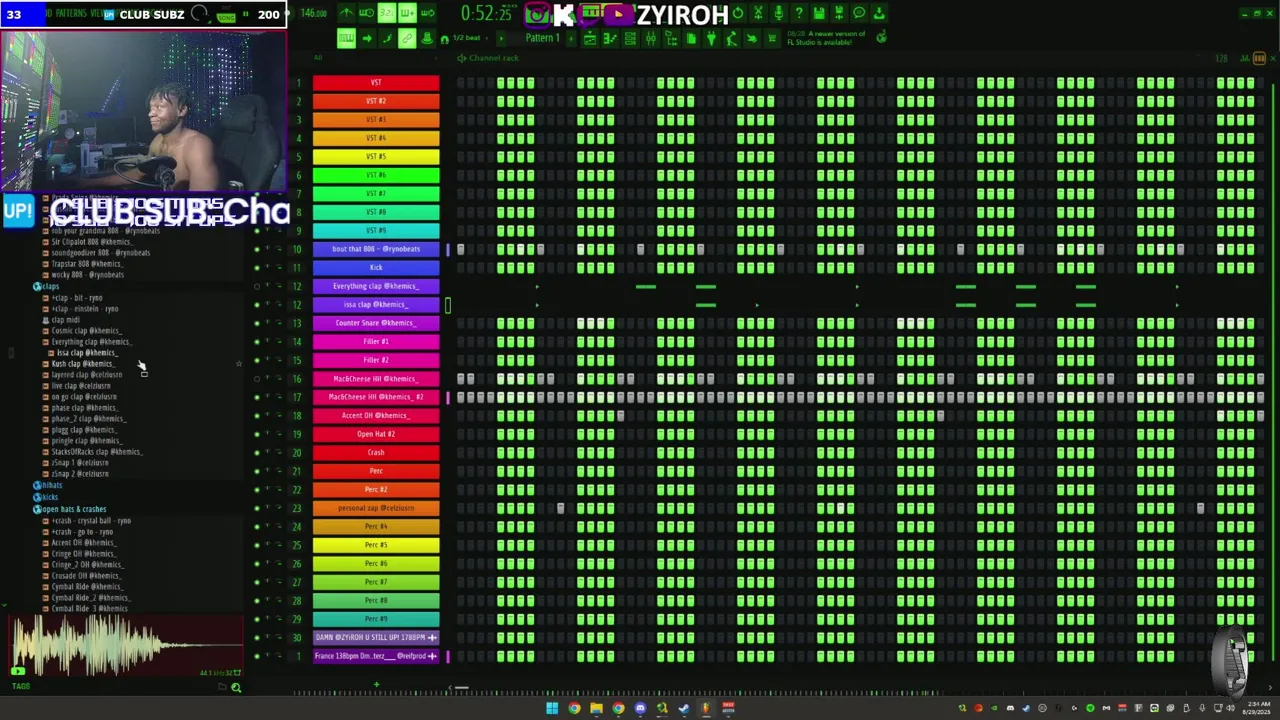Open the Kick channel button

pos(376,267)
